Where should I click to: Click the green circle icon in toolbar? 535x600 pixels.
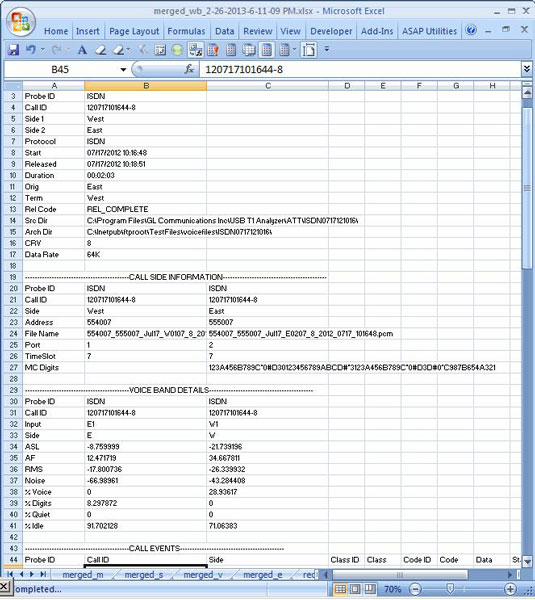(177, 50)
